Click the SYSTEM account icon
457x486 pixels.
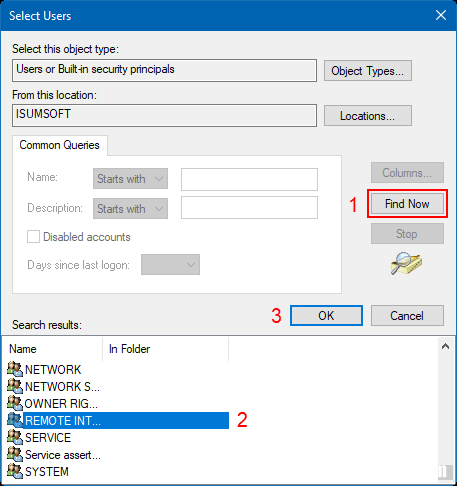coord(15,471)
